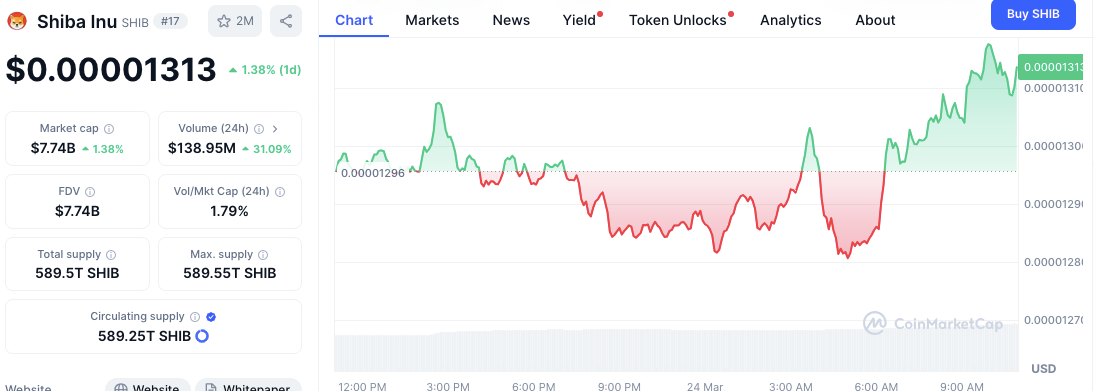Click Vol/Mkt Cap (24h) info icon
Image resolution: width=1094 pixels, height=391 pixels.
pyautogui.click(x=280, y=191)
